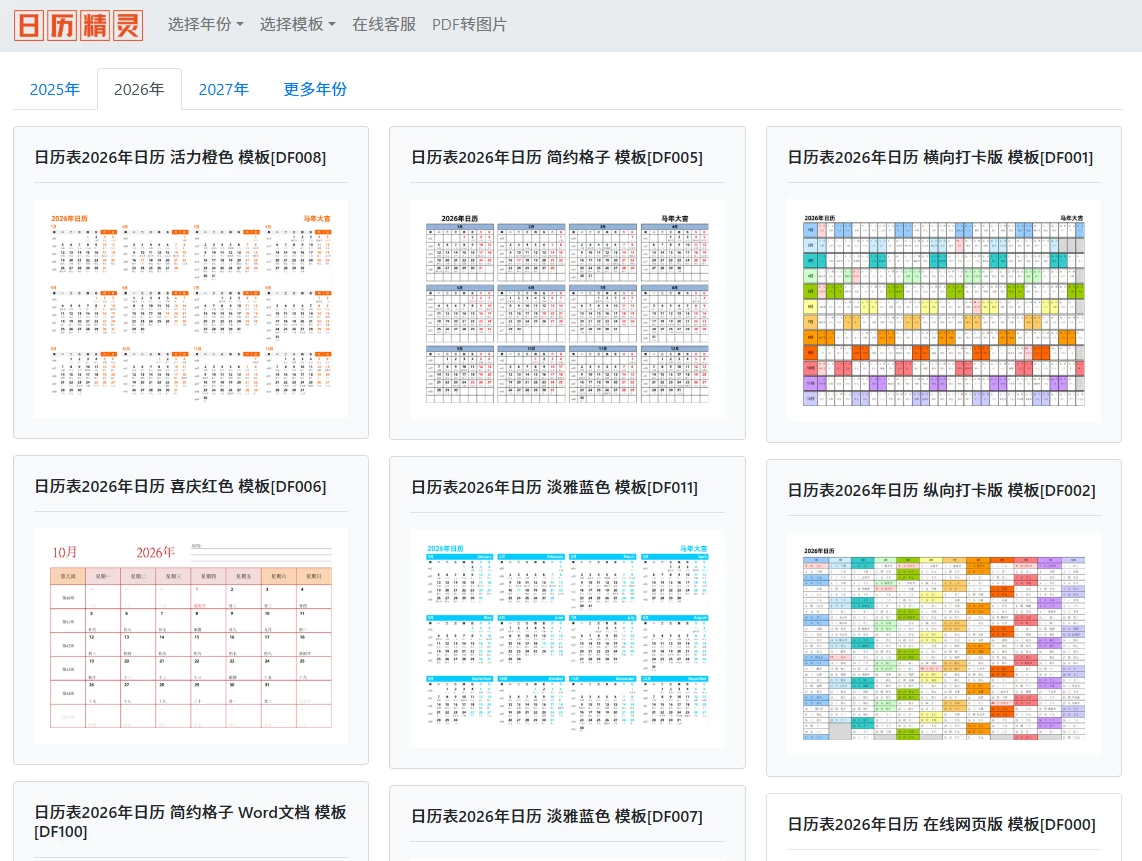Expand the 选择模板 dropdown menu
Viewport: 1142px width, 861px height.
tap(297, 24)
